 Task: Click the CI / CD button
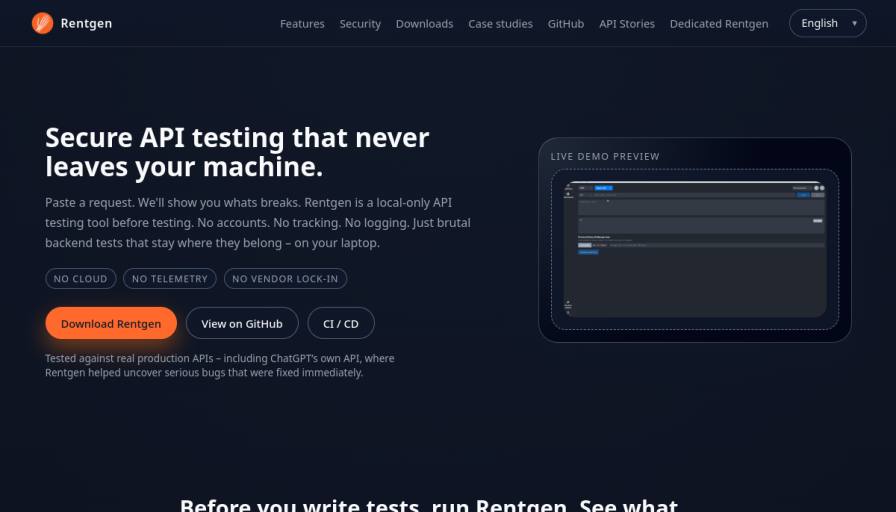tap(341, 323)
